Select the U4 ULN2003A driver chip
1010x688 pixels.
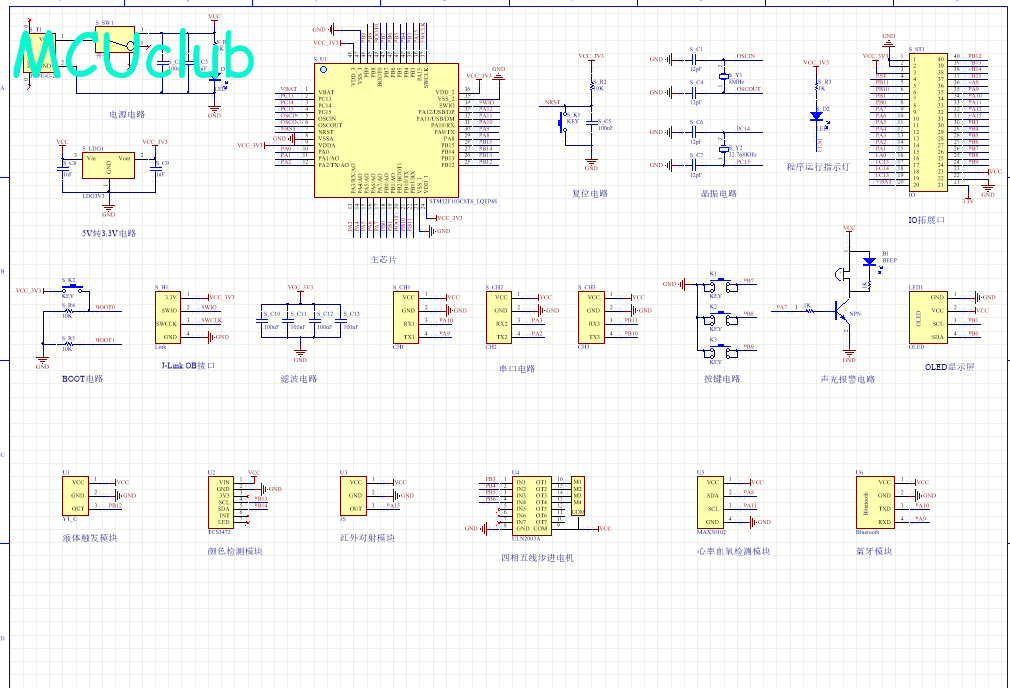coord(531,505)
